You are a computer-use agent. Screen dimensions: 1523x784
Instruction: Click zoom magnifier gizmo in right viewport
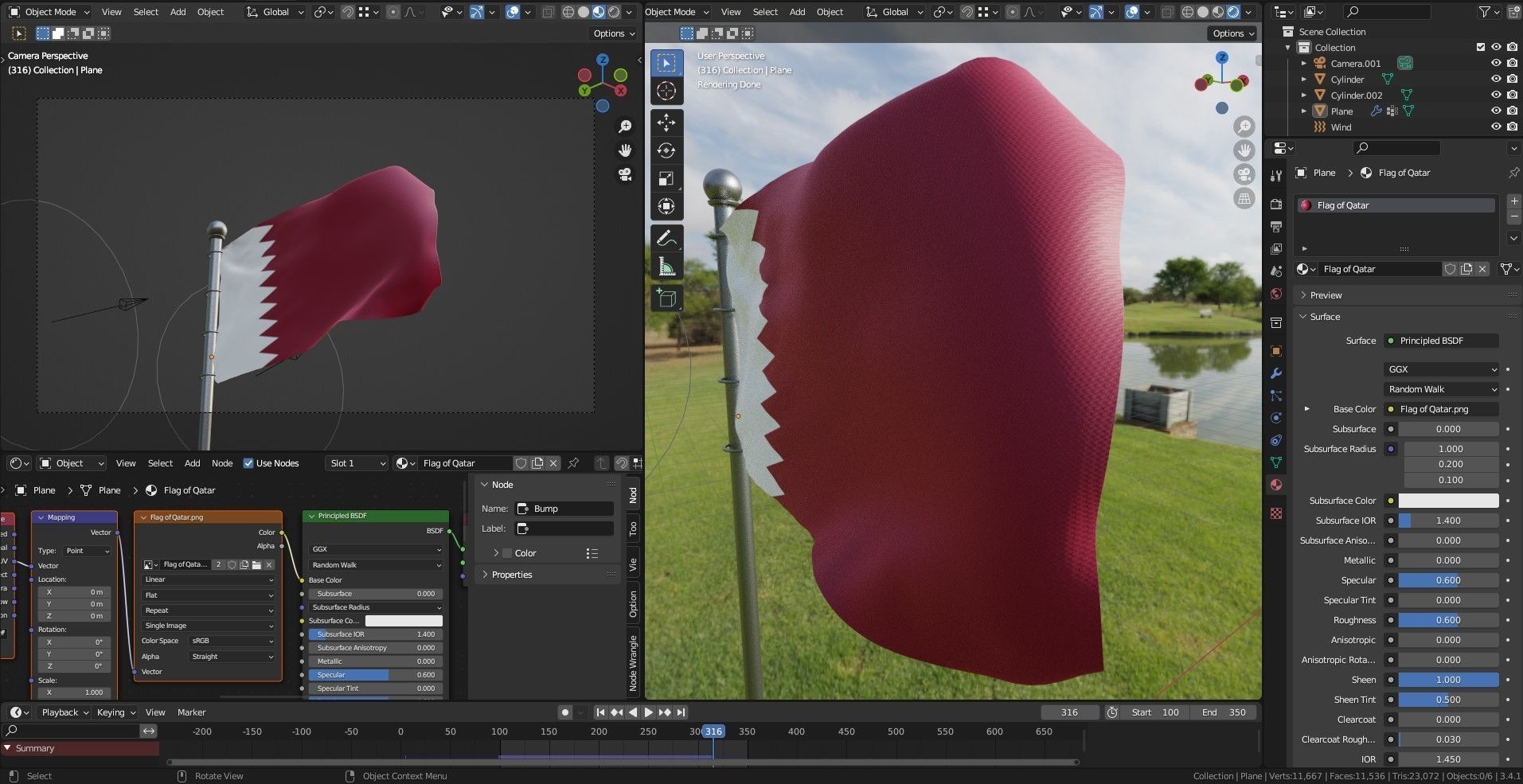(x=1244, y=126)
